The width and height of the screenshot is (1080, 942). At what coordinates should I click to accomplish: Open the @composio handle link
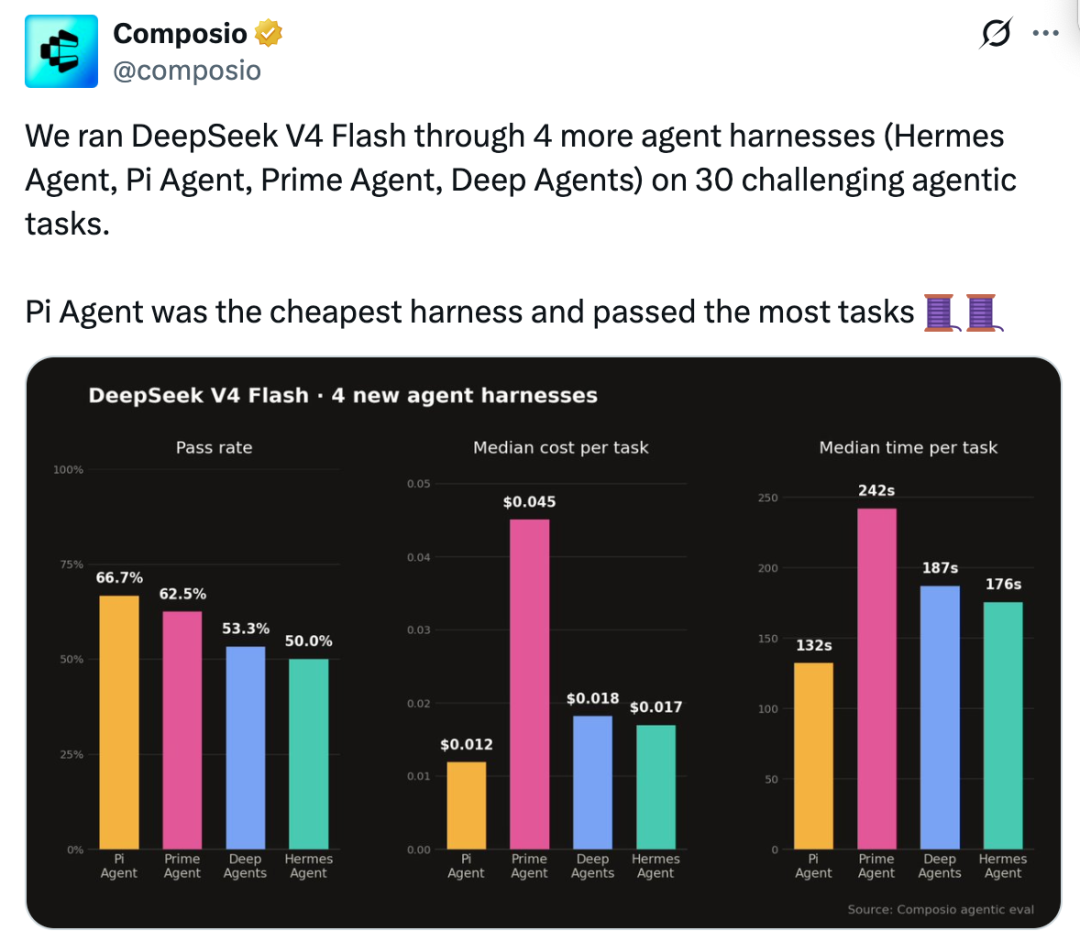[187, 70]
